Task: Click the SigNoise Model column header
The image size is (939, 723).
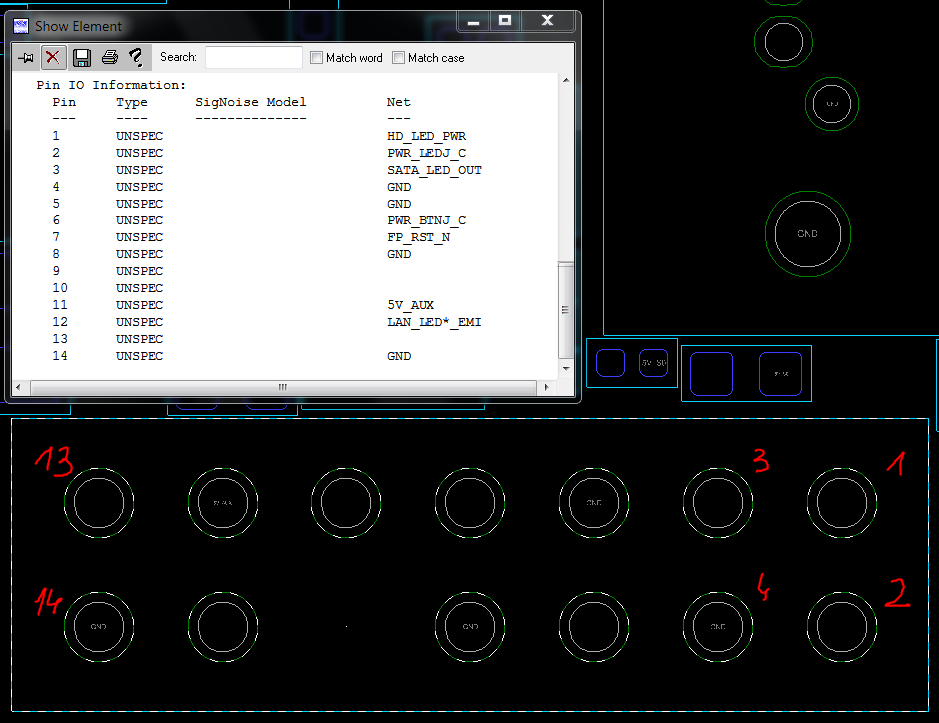Action: coord(250,102)
